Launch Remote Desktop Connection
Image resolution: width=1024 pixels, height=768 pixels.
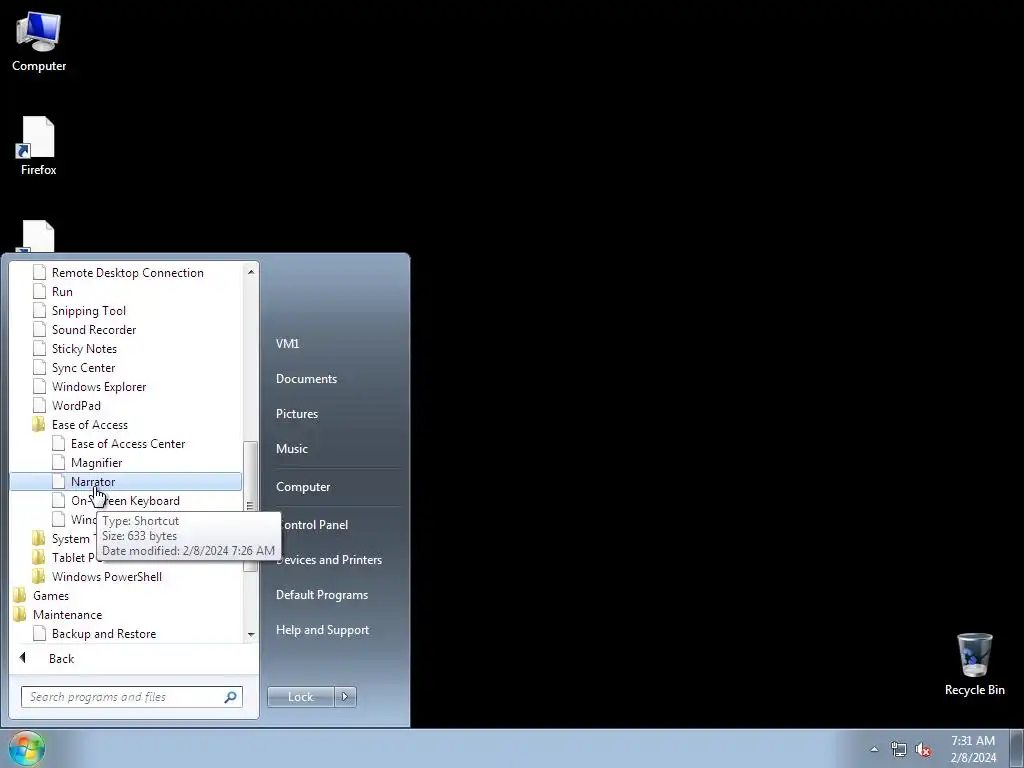coord(127,272)
